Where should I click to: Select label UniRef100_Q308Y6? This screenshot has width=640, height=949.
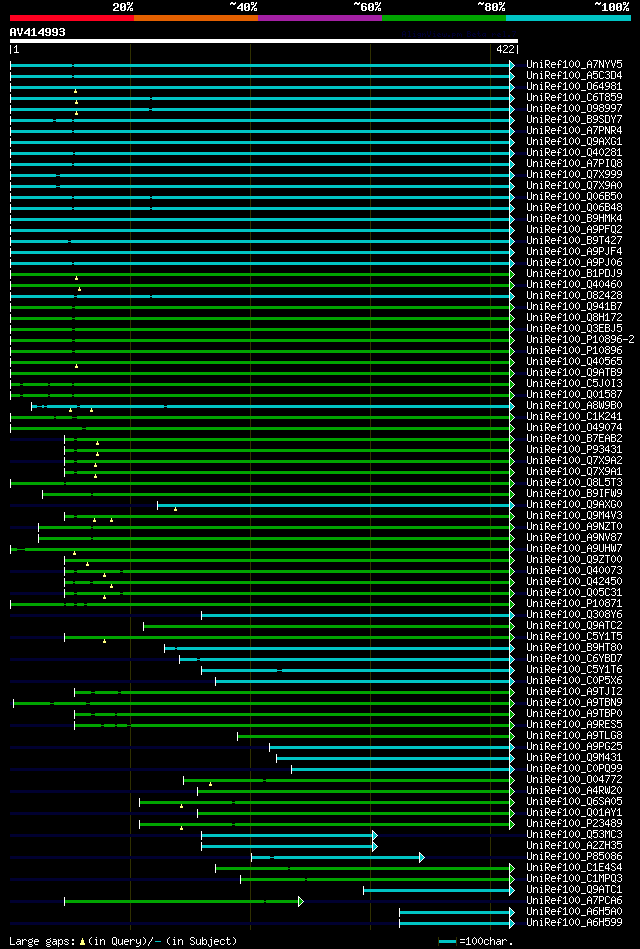point(575,614)
